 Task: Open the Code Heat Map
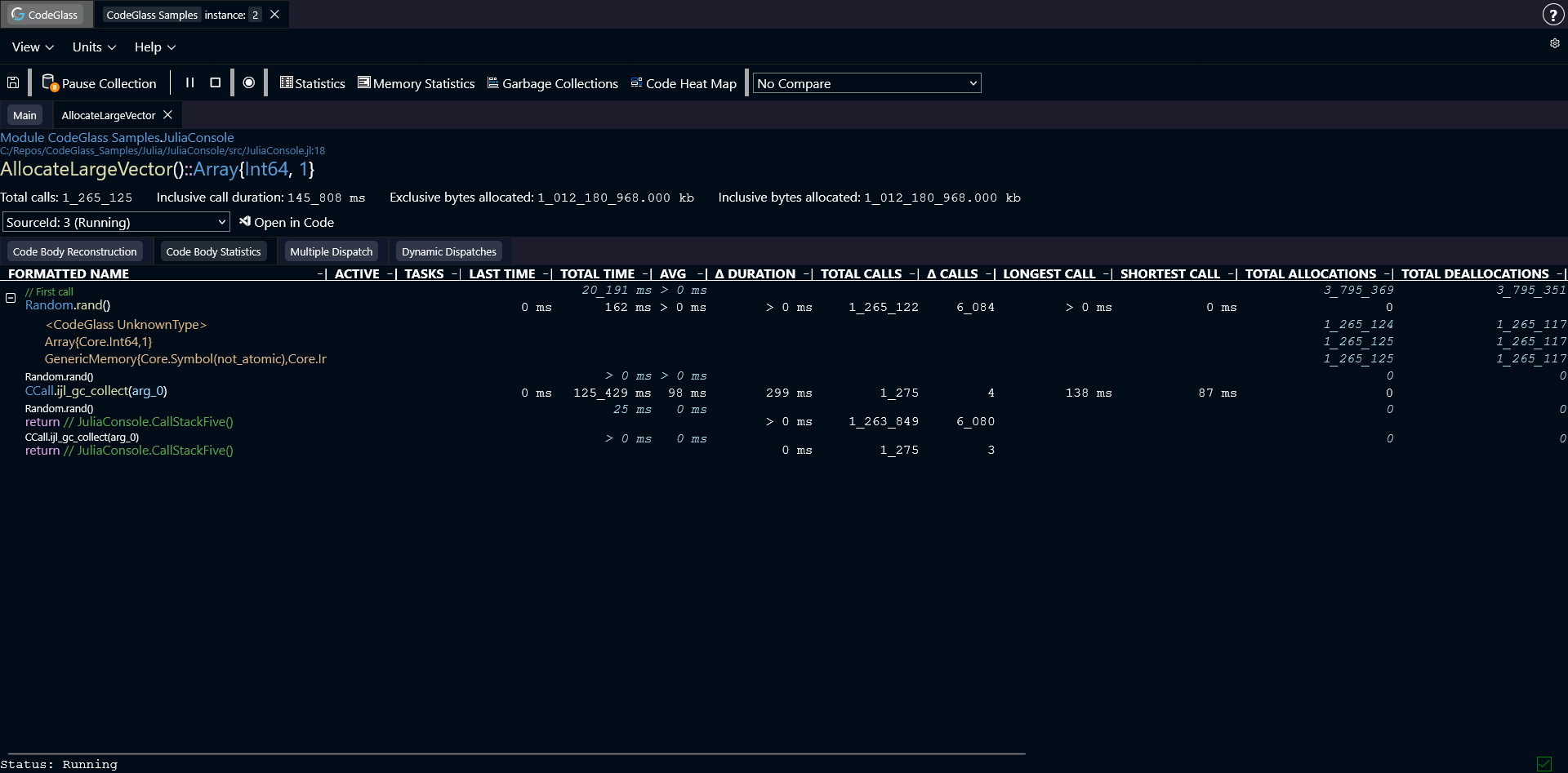(684, 82)
